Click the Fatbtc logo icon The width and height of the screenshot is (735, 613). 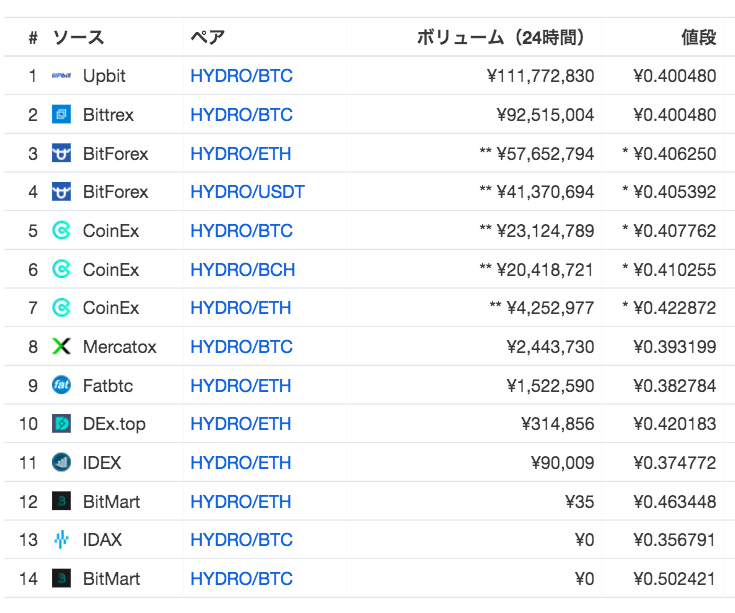61,385
